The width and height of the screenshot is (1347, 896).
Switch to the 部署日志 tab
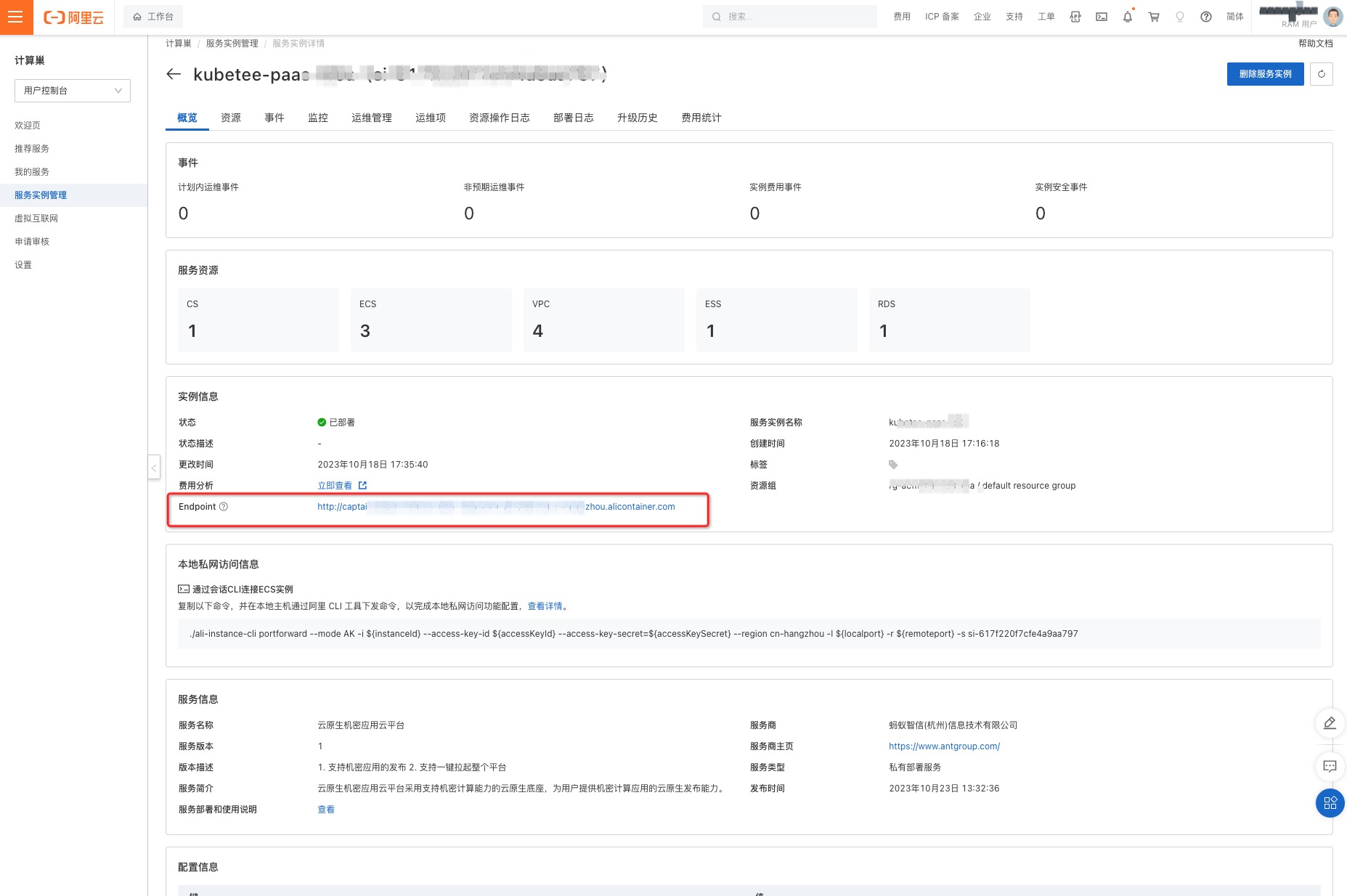tap(574, 118)
